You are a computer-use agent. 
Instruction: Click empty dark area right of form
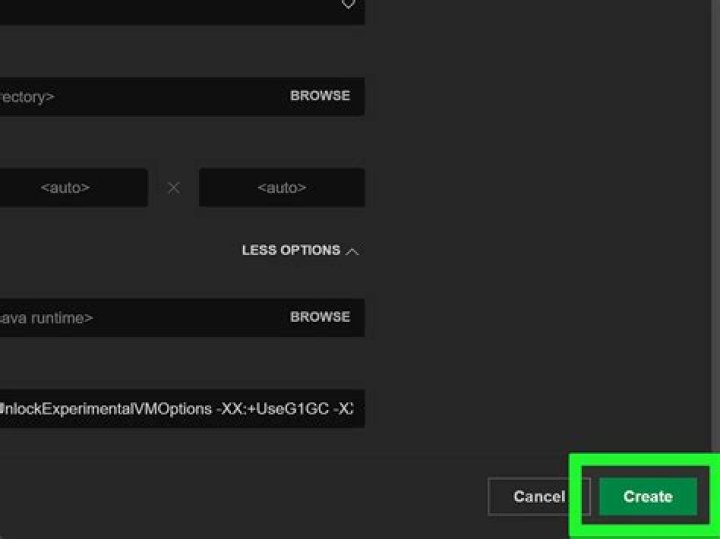tap(540, 250)
